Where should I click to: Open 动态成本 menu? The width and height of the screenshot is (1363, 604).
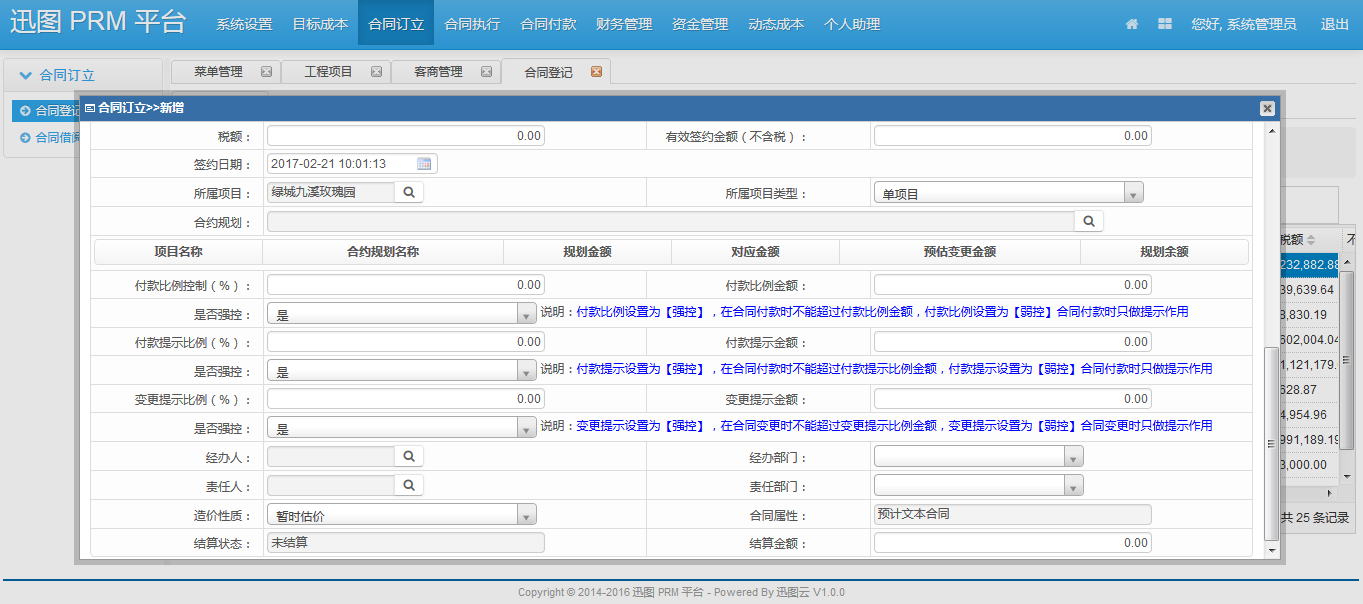point(776,24)
